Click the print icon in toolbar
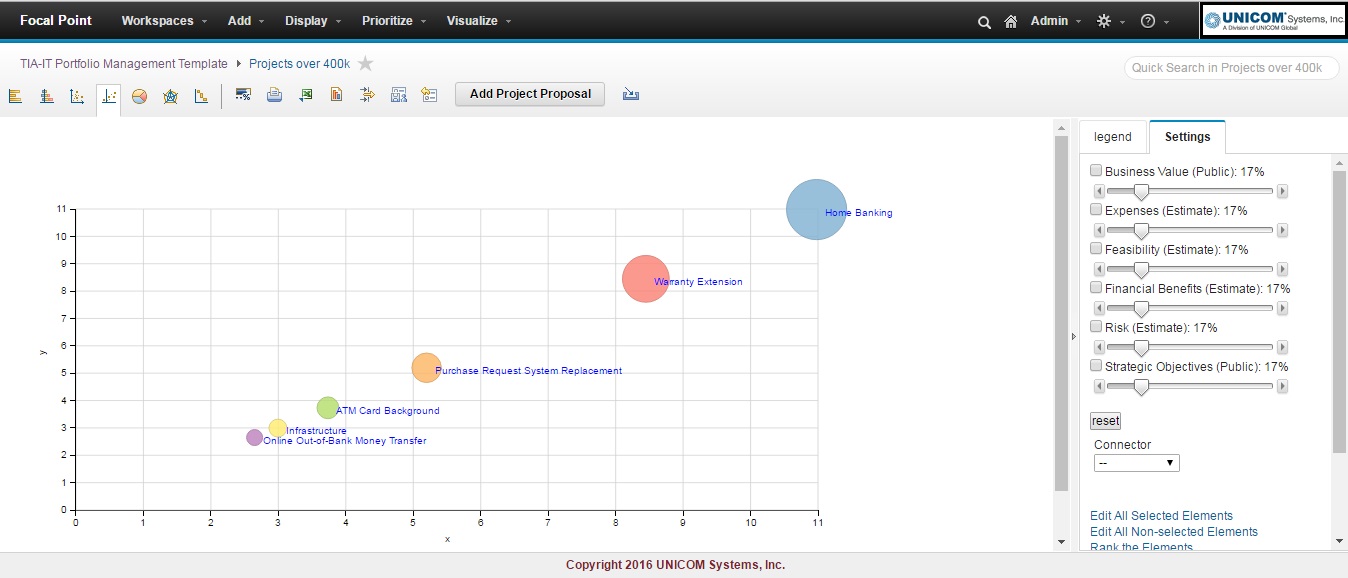This screenshot has width=1348, height=578. click(x=274, y=94)
